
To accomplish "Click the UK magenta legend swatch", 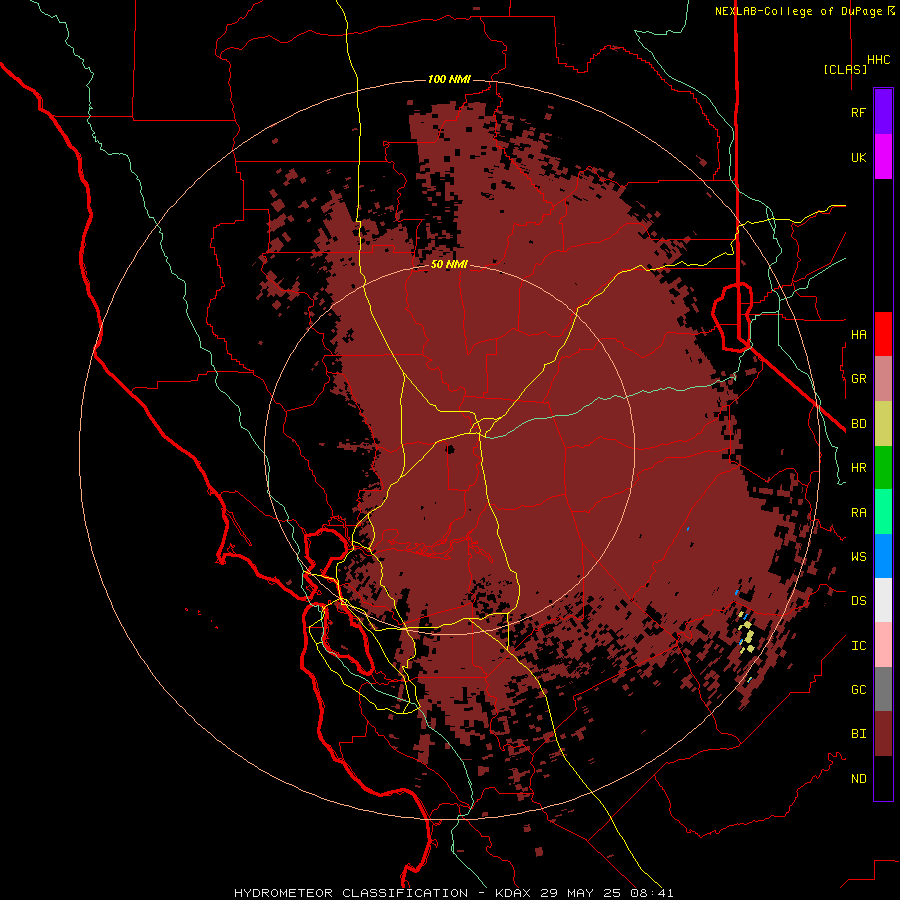I will coord(883,157).
